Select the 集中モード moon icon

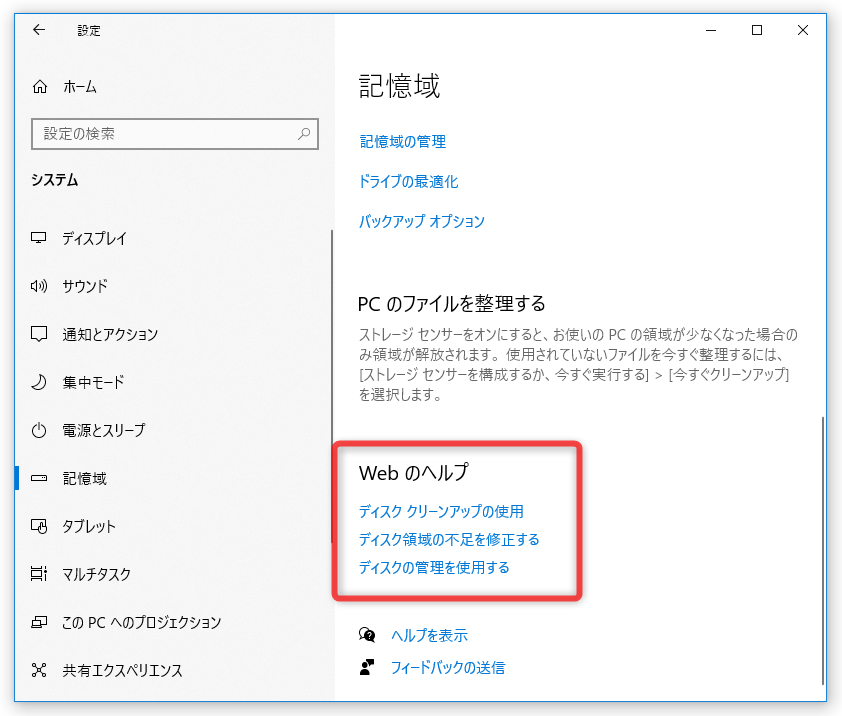[39, 382]
